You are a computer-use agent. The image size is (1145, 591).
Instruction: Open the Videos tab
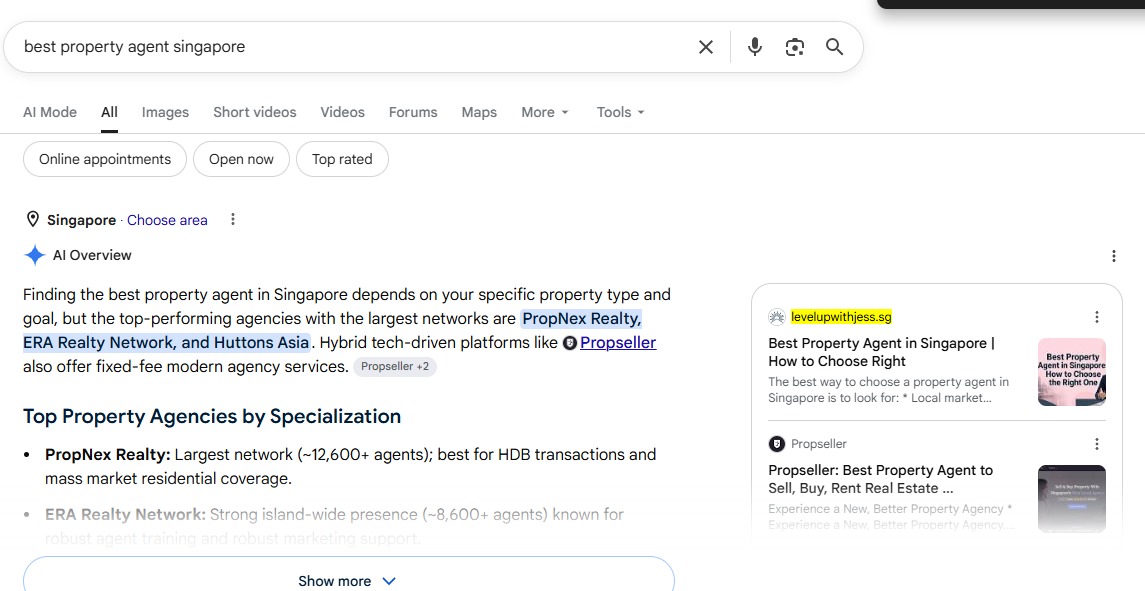click(x=342, y=113)
